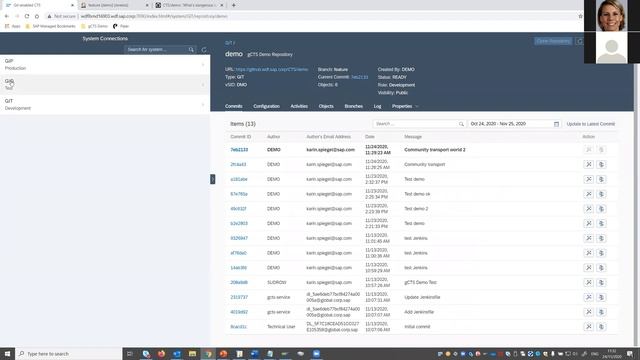Switch to third browser tab

point(188,5)
